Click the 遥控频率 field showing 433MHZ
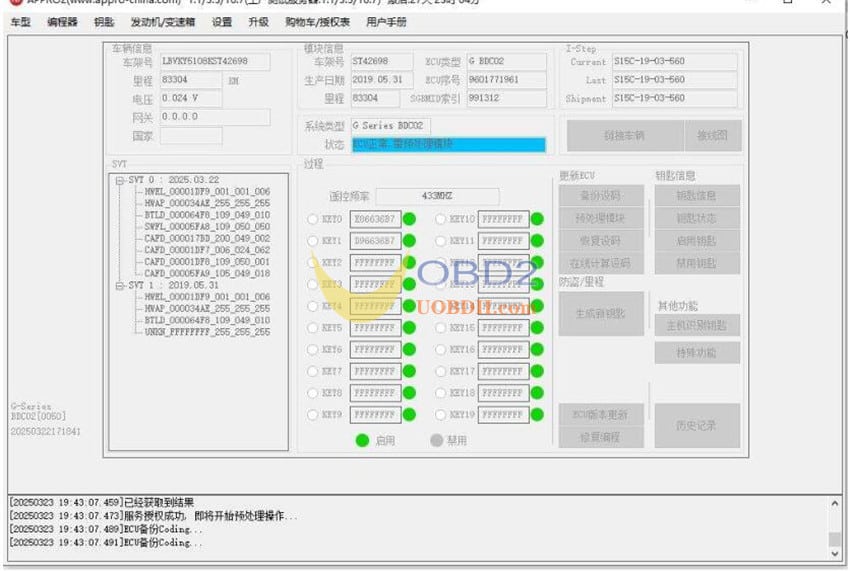Image resolution: width=850 pixels, height=571 pixels. tap(437, 196)
